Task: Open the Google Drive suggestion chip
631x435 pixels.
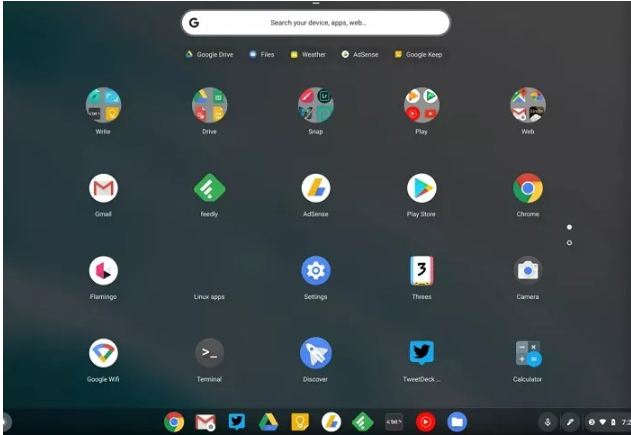Action: point(209,54)
